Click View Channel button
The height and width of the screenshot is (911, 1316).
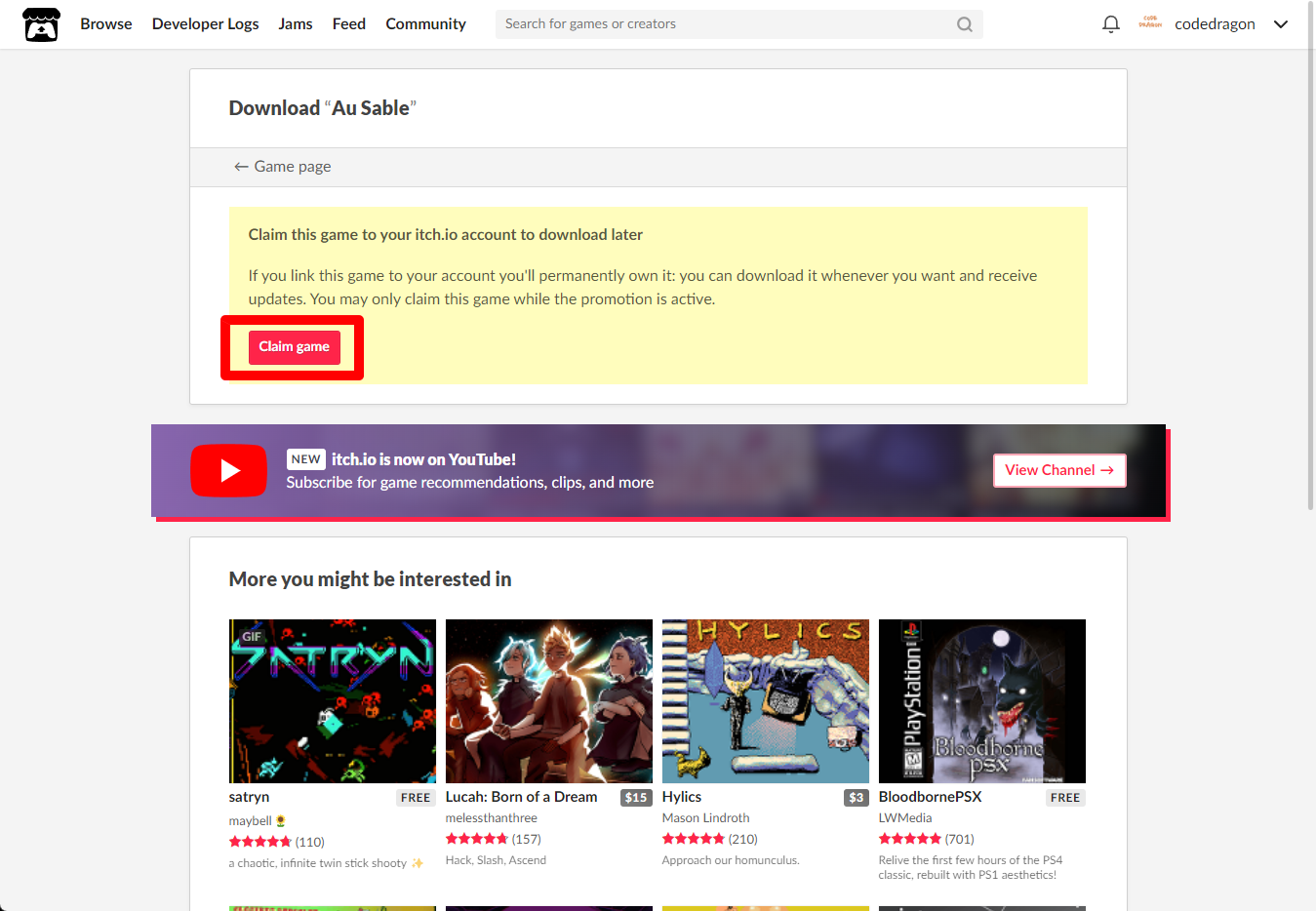tap(1059, 470)
